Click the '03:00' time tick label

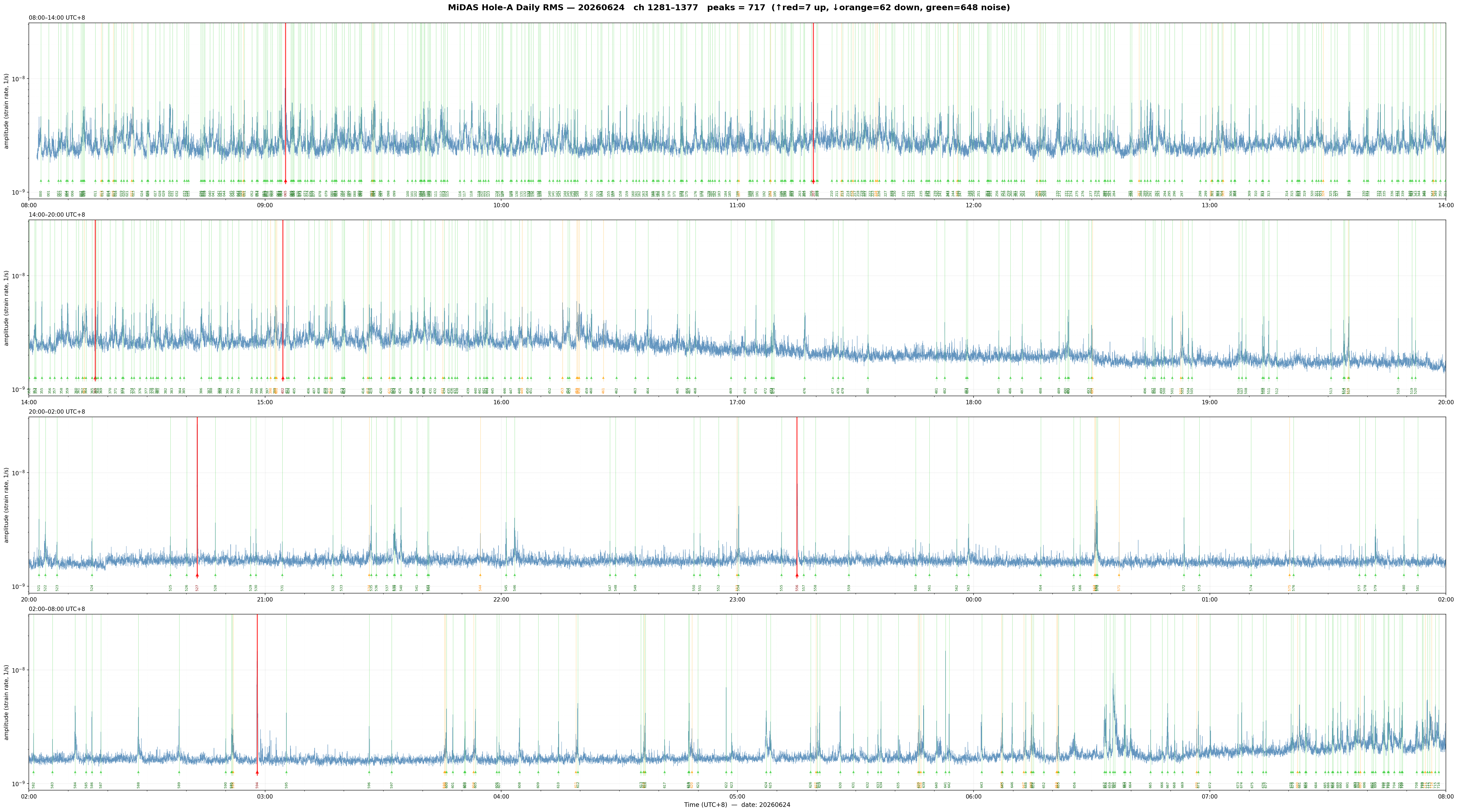(265, 796)
